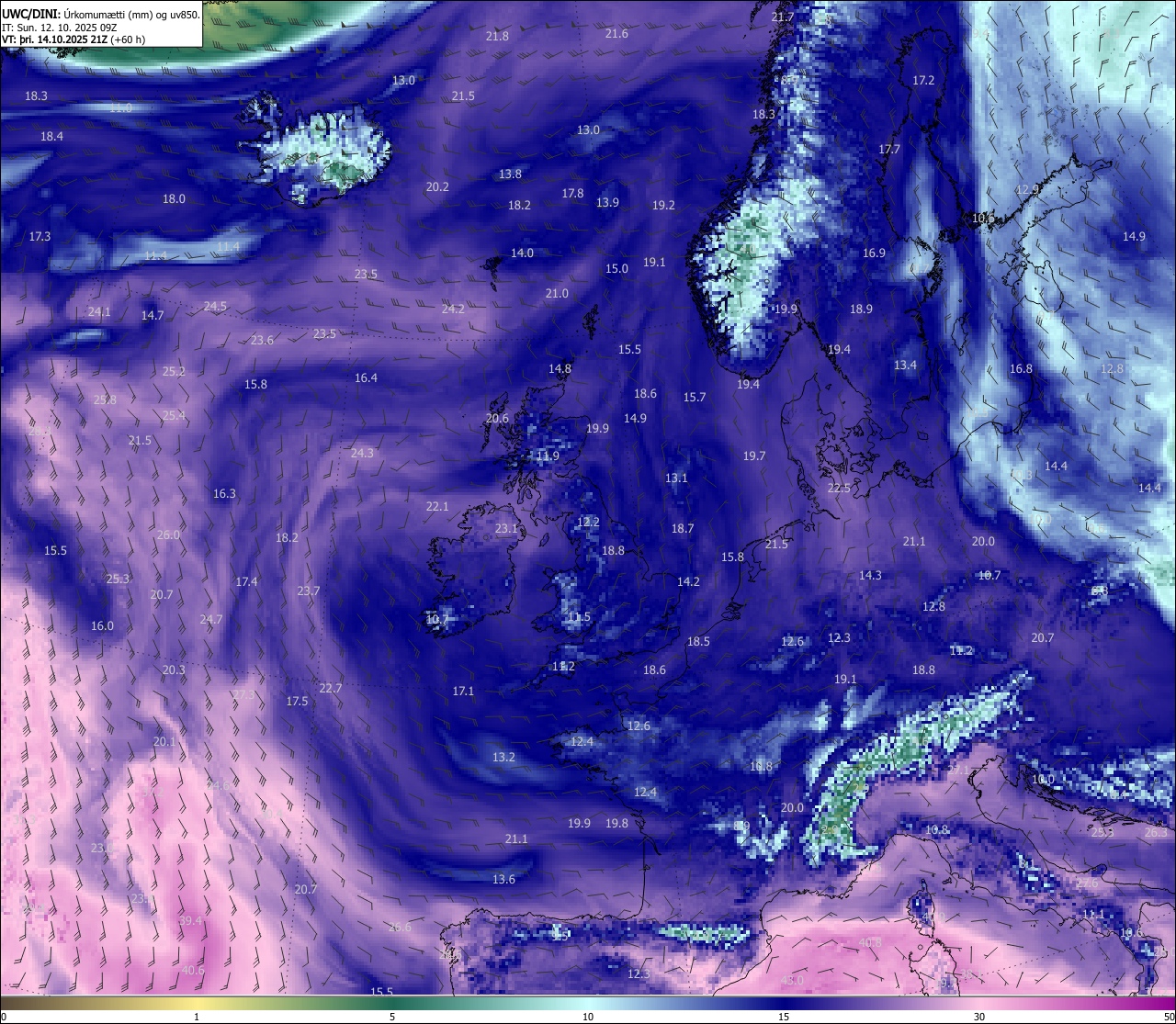Click the 23.6 value on the map
This screenshot has width=1176, height=1024.
pos(262,340)
